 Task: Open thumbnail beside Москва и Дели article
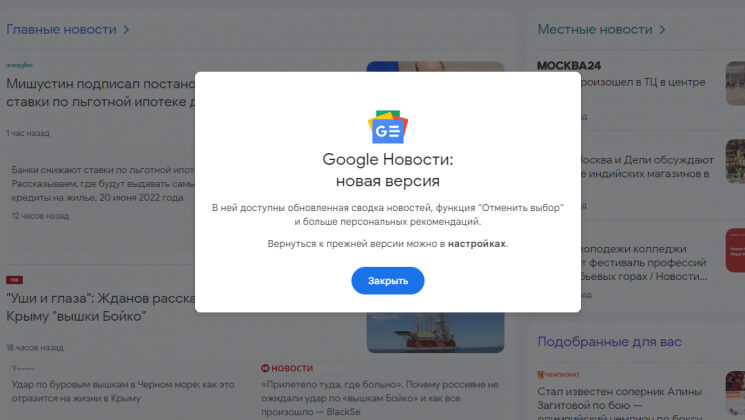[x=735, y=161]
